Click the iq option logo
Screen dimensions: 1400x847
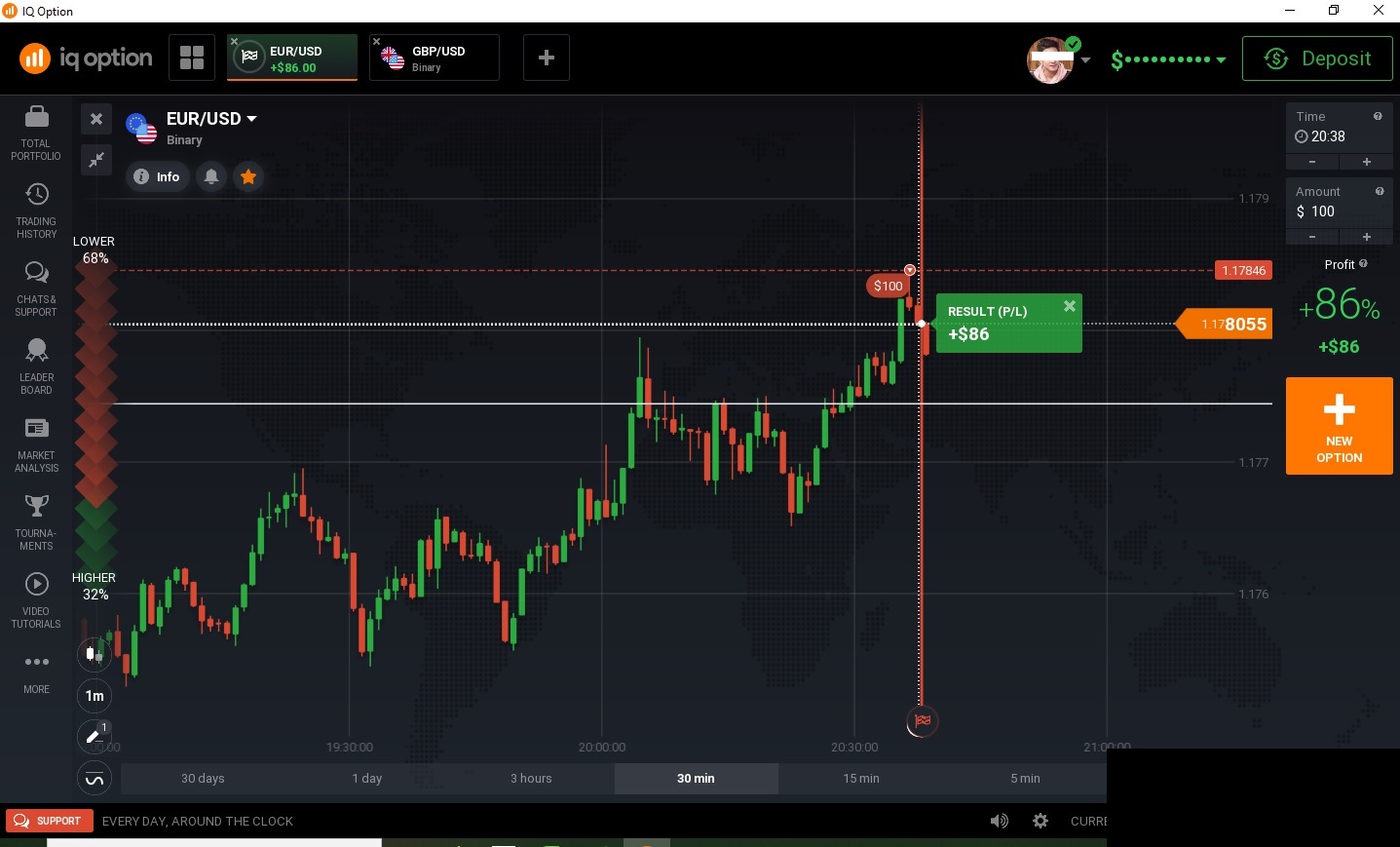[86, 58]
